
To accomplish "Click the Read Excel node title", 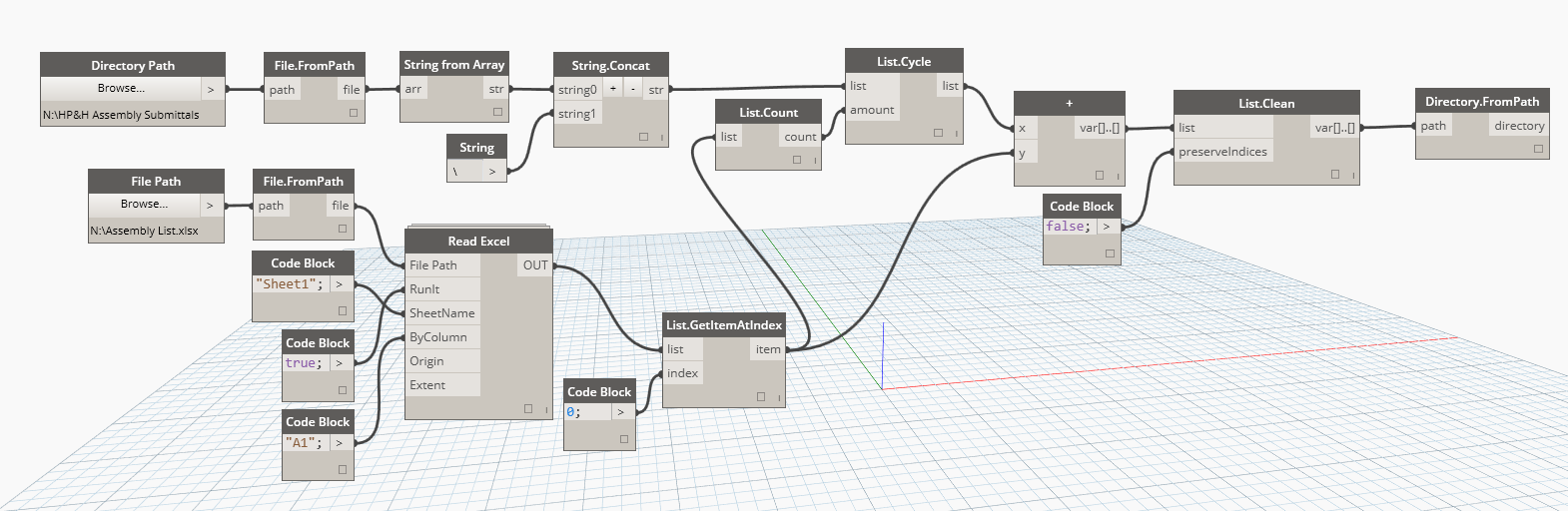I will [478, 242].
